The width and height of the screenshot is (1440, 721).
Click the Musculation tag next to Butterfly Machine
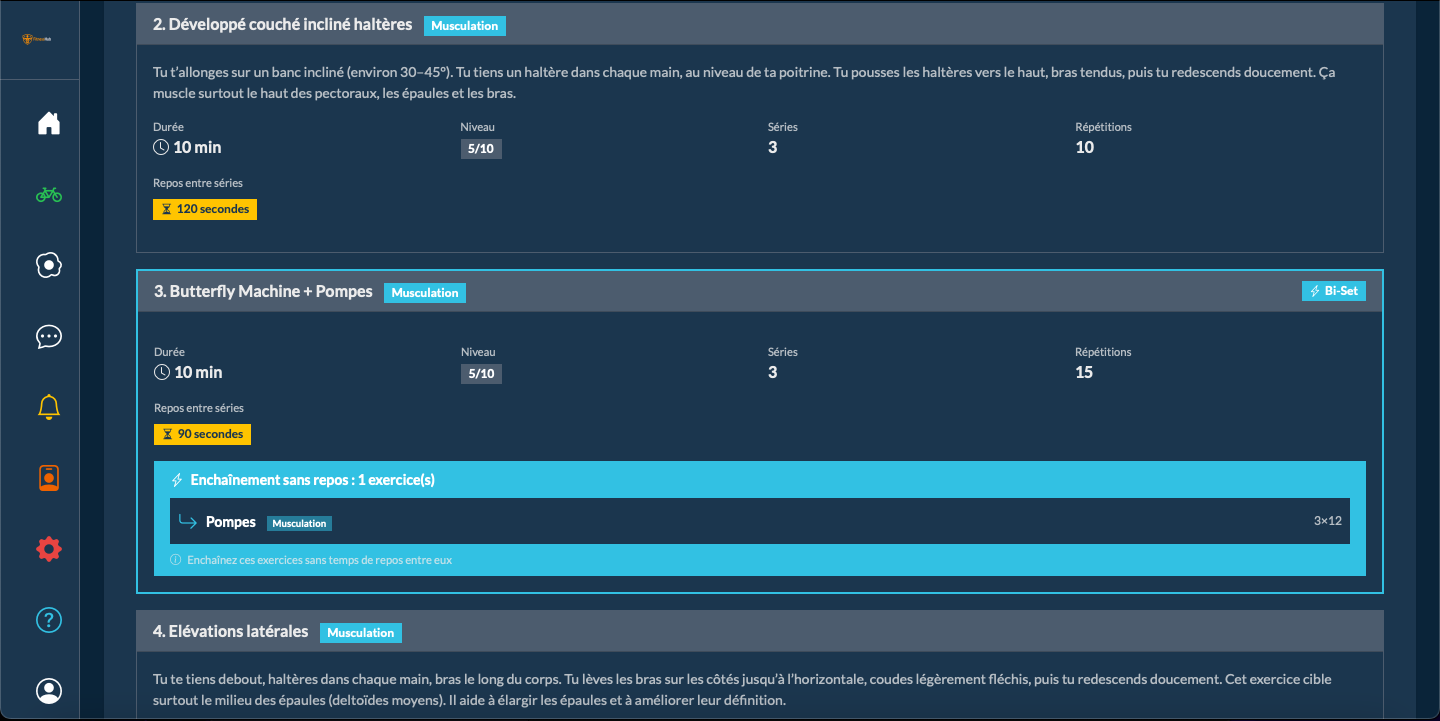click(x=425, y=293)
